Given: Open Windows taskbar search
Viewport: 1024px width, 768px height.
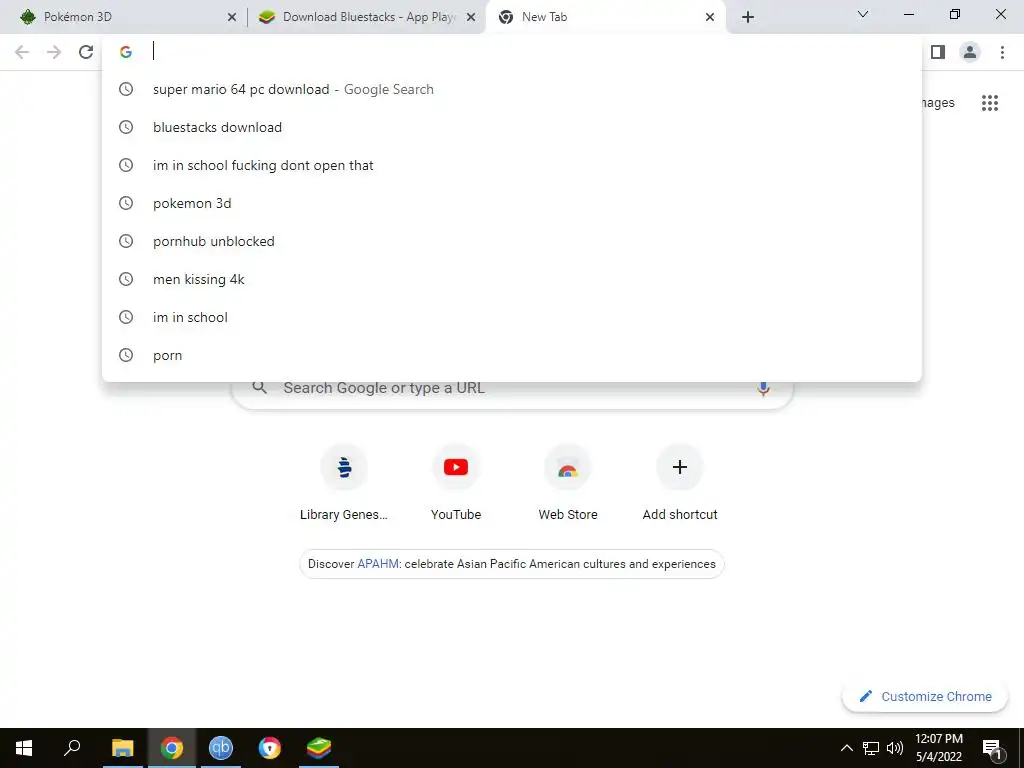Looking at the screenshot, I should point(72,748).
